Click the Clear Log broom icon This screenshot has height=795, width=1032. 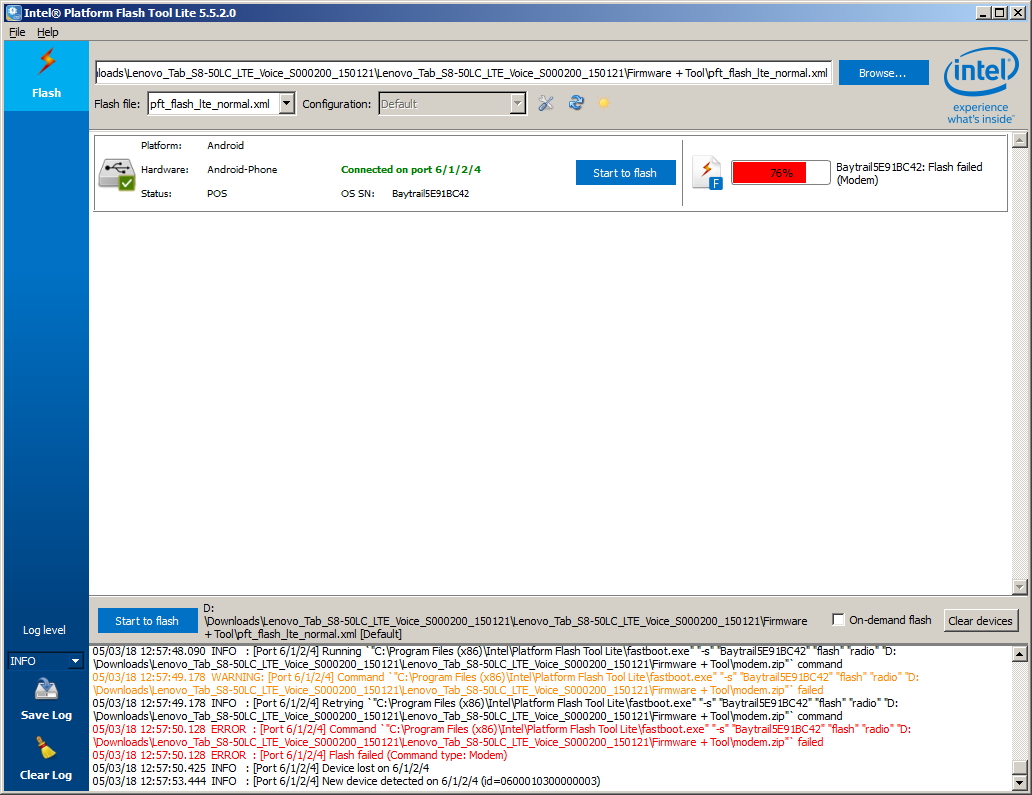45,748
